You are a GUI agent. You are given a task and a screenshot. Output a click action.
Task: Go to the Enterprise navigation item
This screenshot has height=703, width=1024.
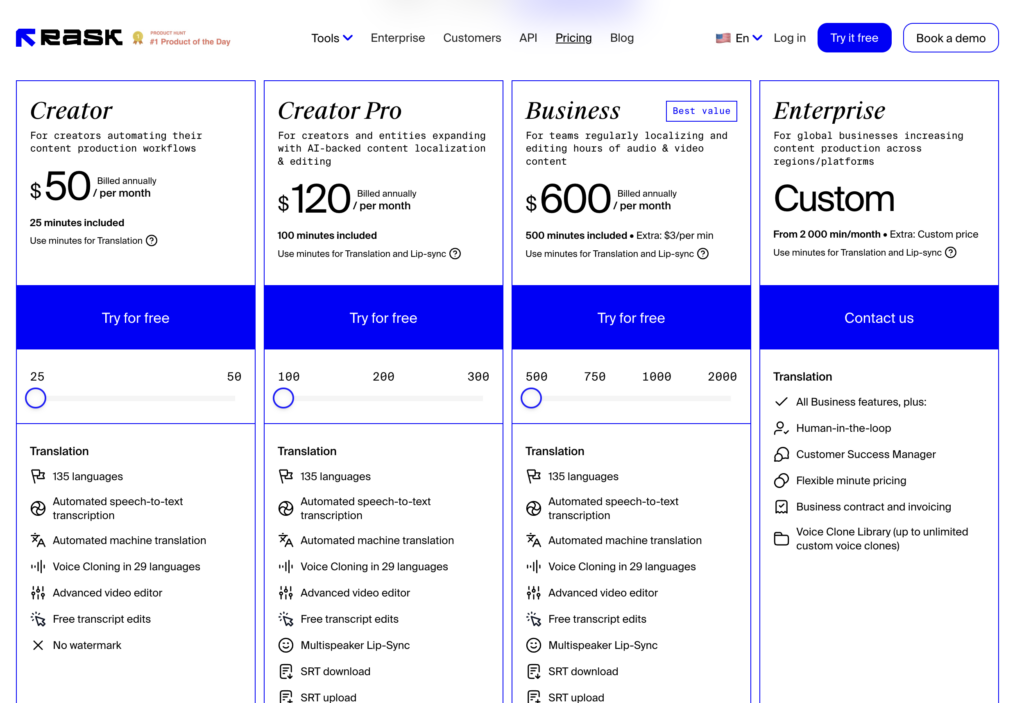[398, 38]
